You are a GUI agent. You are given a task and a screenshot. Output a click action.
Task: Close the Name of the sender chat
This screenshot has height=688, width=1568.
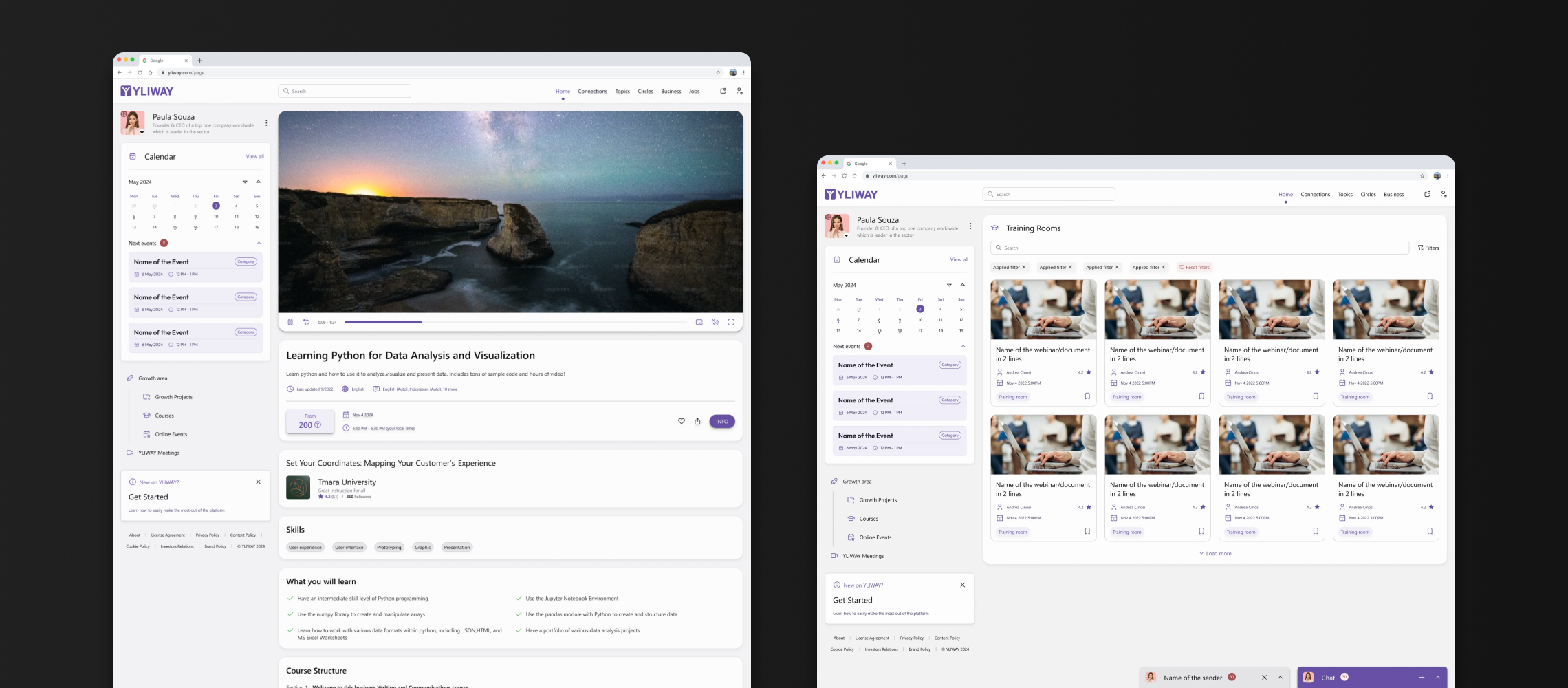coord(1264,678)
